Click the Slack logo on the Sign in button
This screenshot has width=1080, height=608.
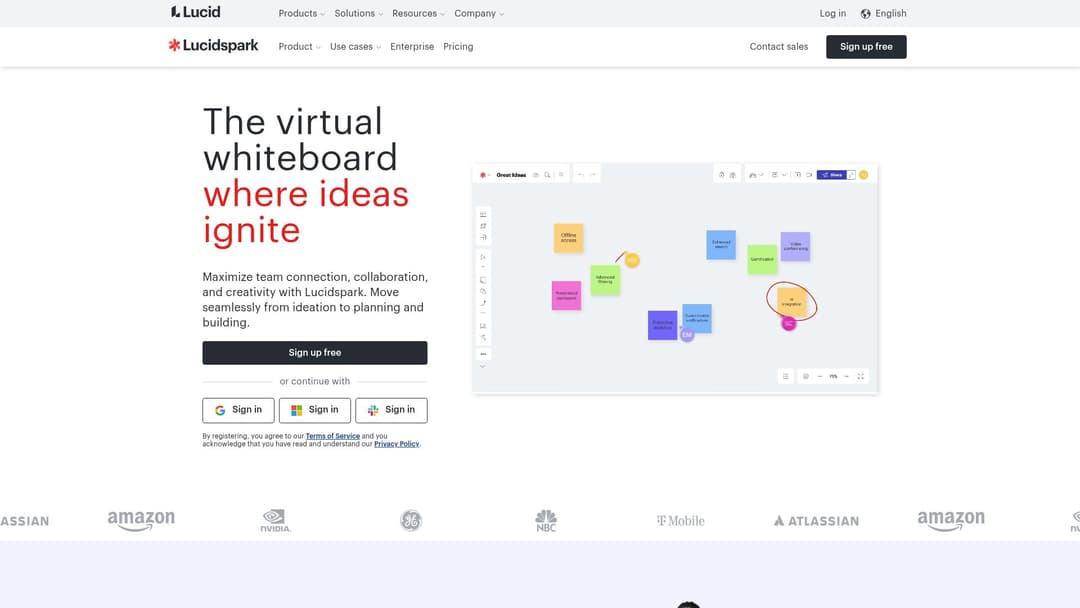click(x=373, y=410)
